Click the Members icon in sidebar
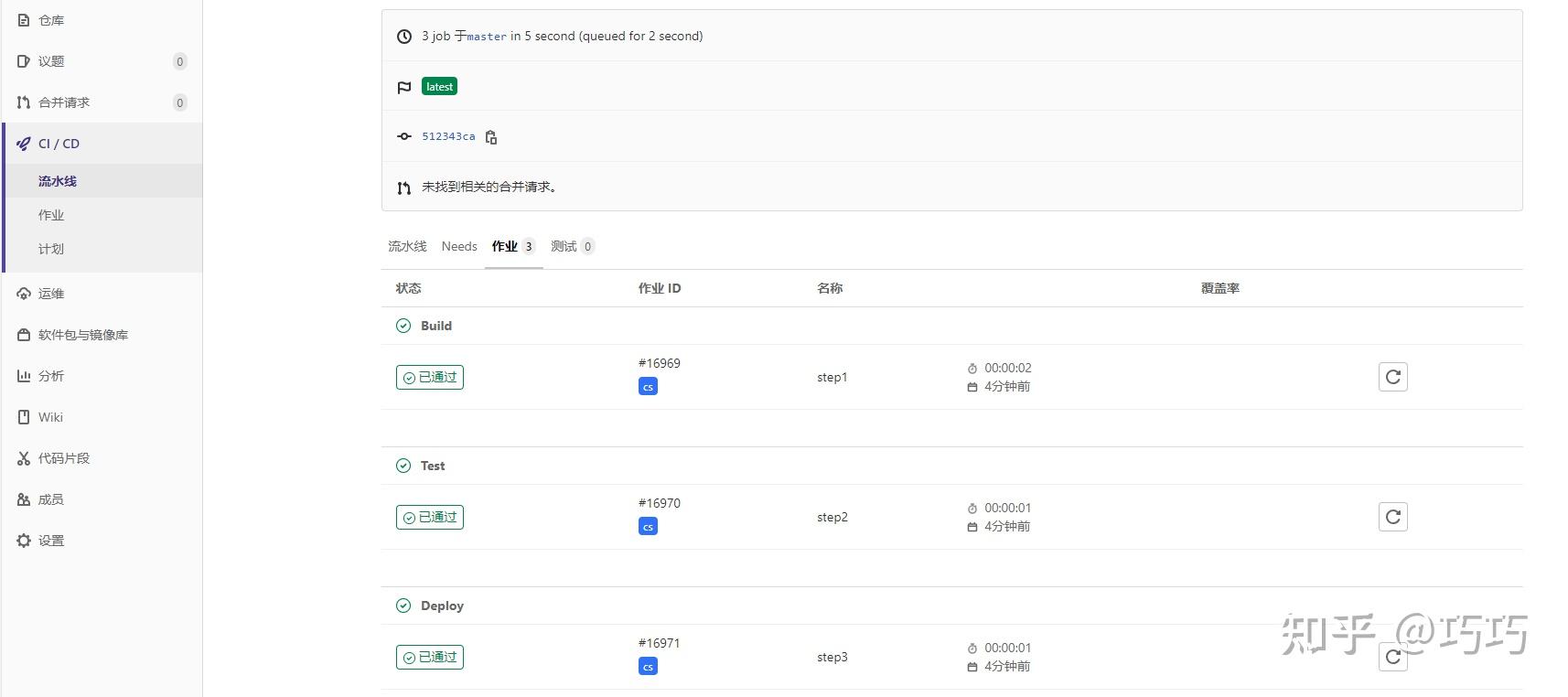This screenshot has height=697, width=1568. (24, 499)
